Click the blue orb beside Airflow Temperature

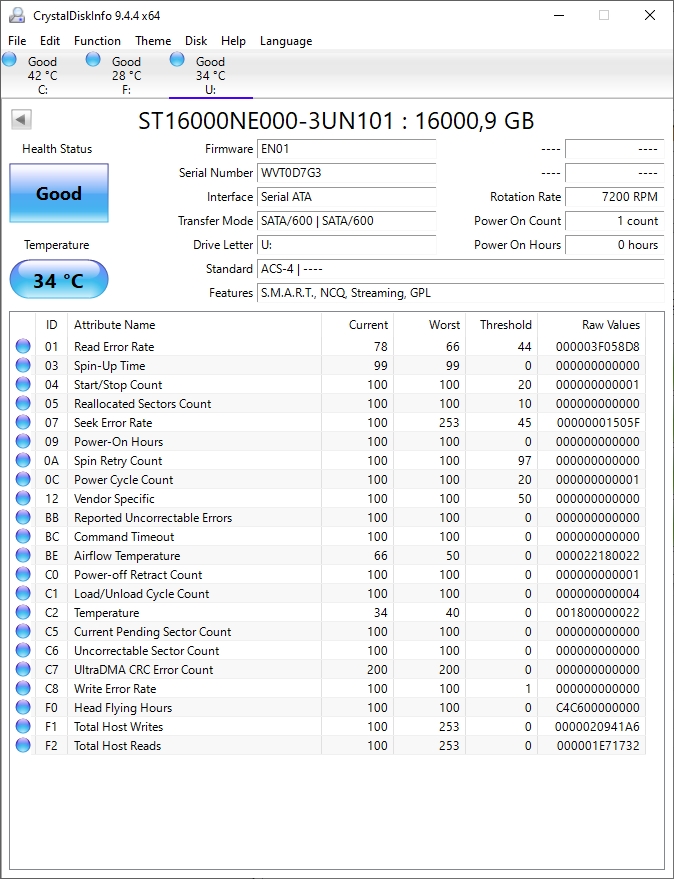tap(23, 556)
